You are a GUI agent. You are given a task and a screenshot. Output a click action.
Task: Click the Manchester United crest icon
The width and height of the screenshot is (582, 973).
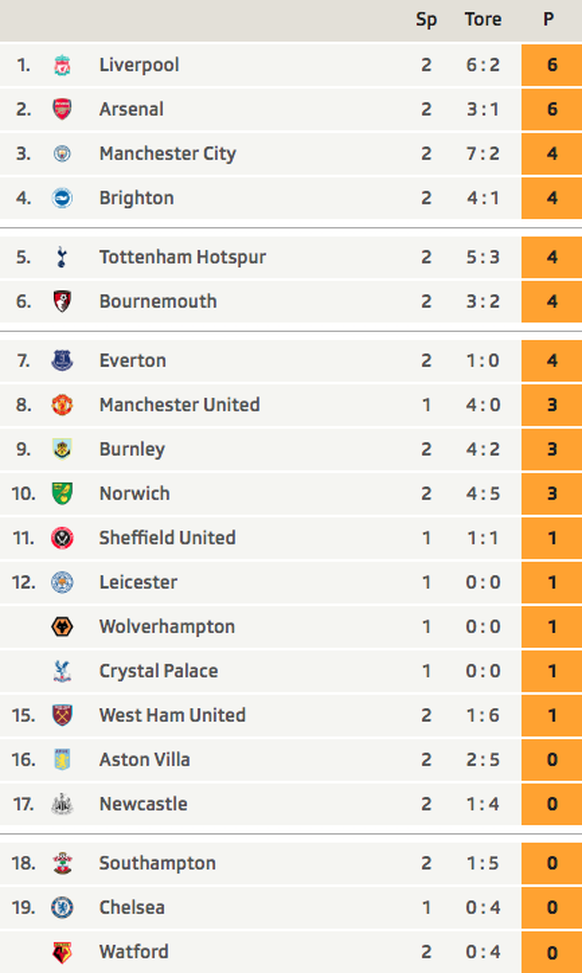[x=62, y=405]
